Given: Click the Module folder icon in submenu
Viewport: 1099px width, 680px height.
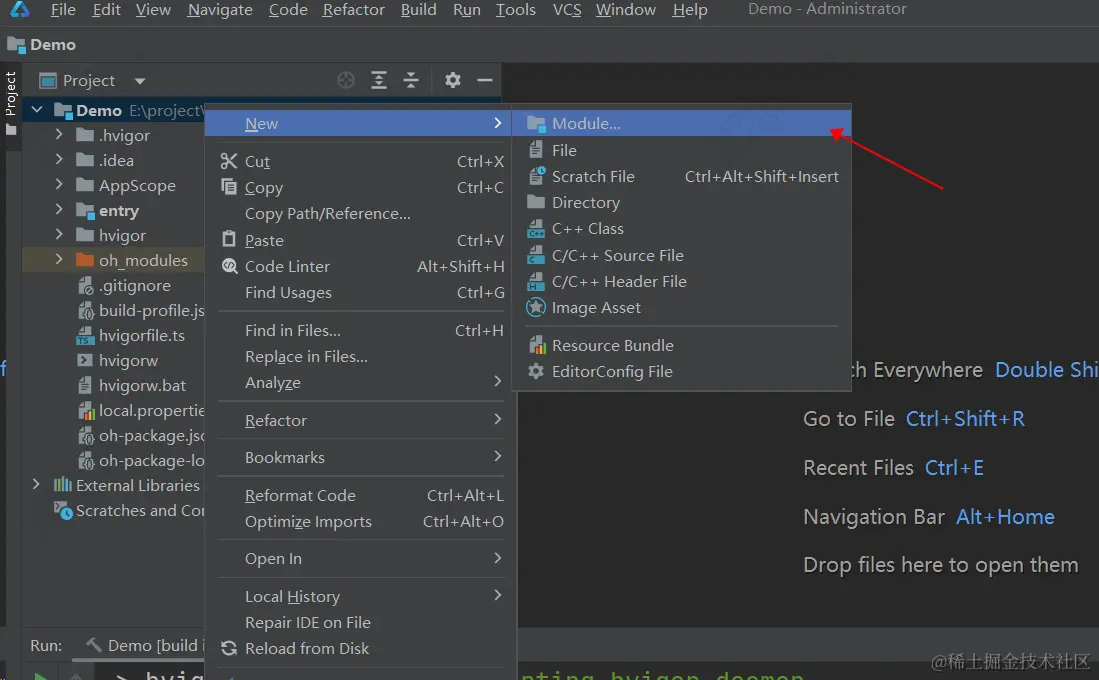Looking at the screenshot, I should [x=536, y=124].
